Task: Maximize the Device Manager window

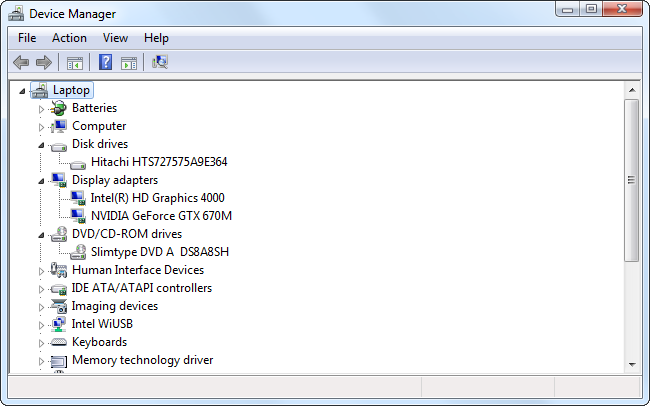Action: tap(591, 9)
